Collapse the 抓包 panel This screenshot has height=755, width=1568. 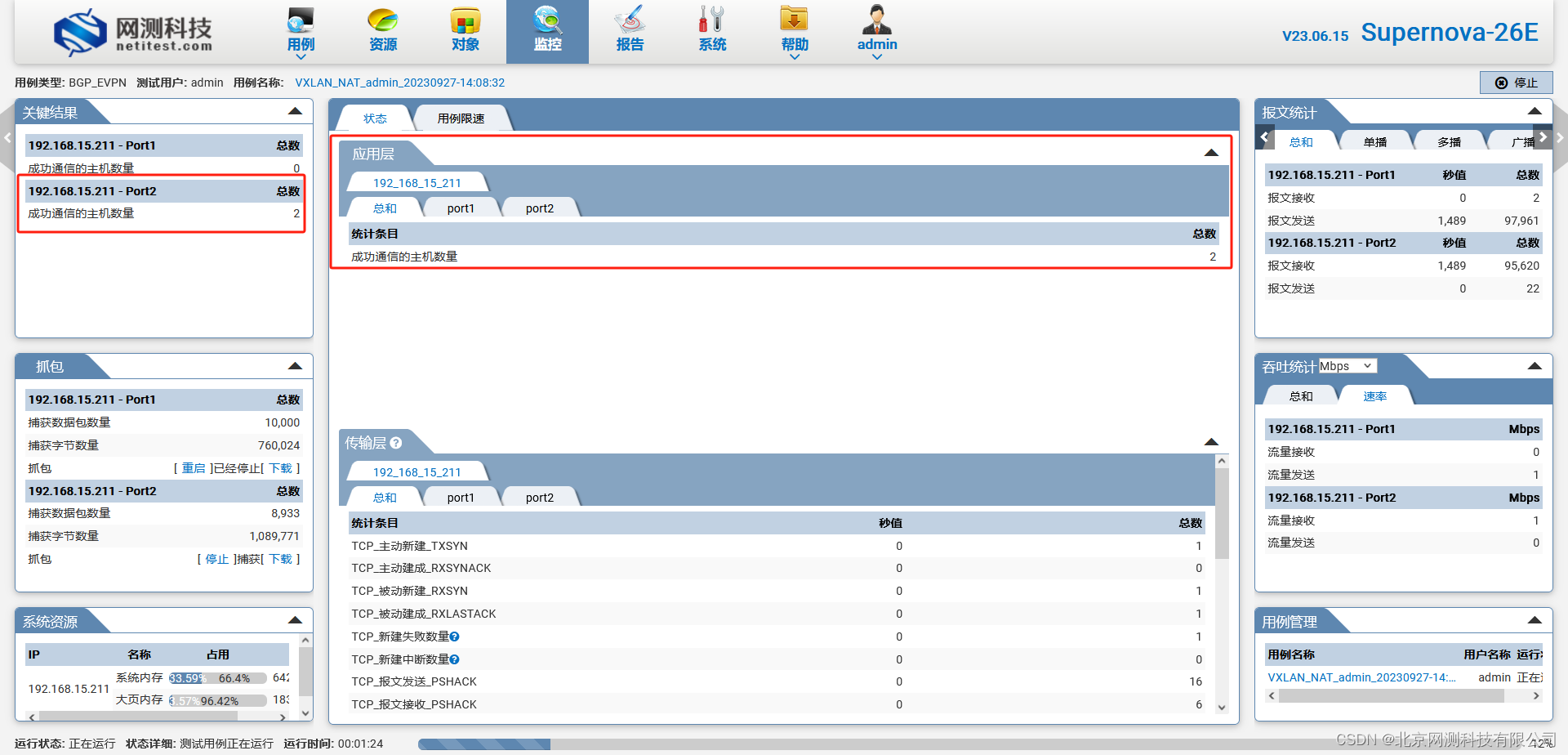pyautogui.click(x=296, y=366)
